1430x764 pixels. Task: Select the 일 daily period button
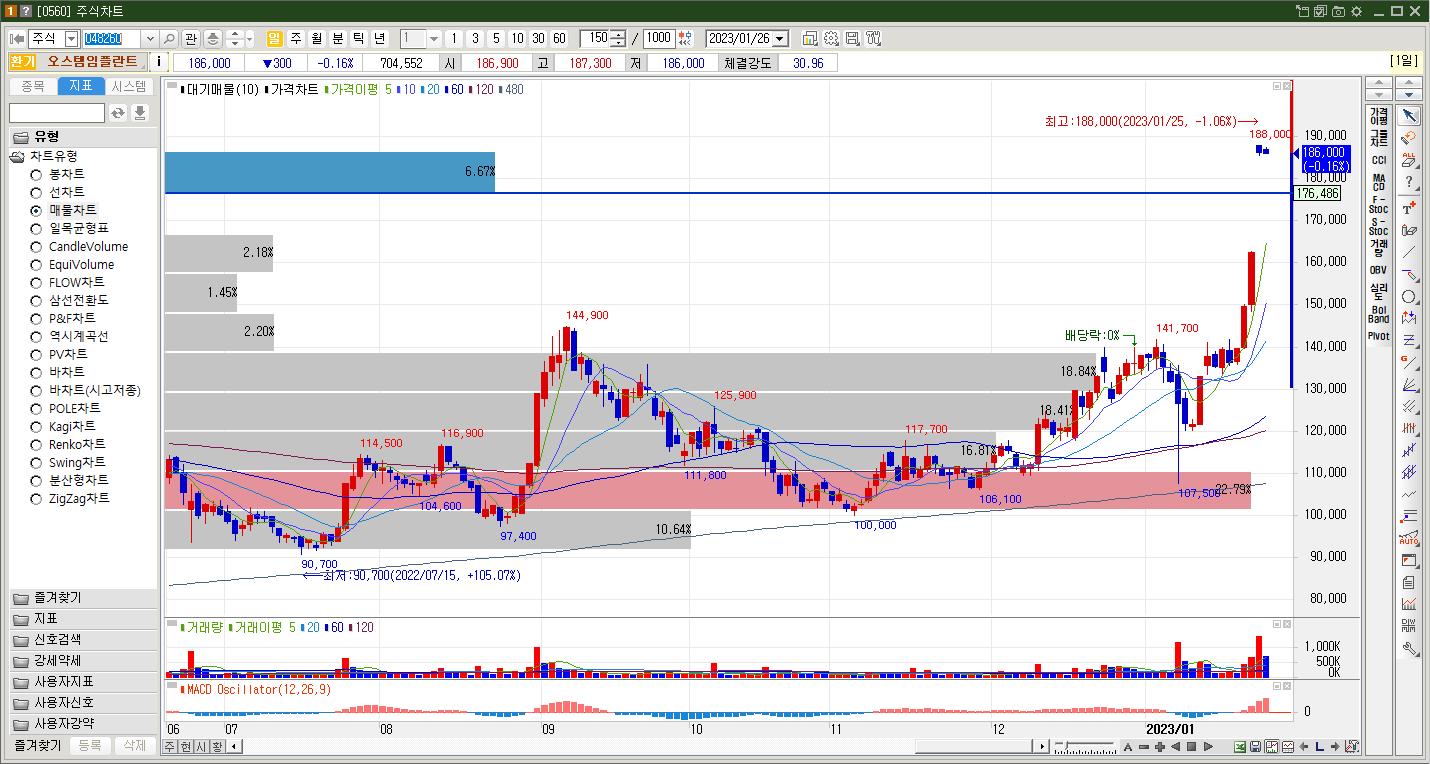pyautogui.click(x=274, y=38)
